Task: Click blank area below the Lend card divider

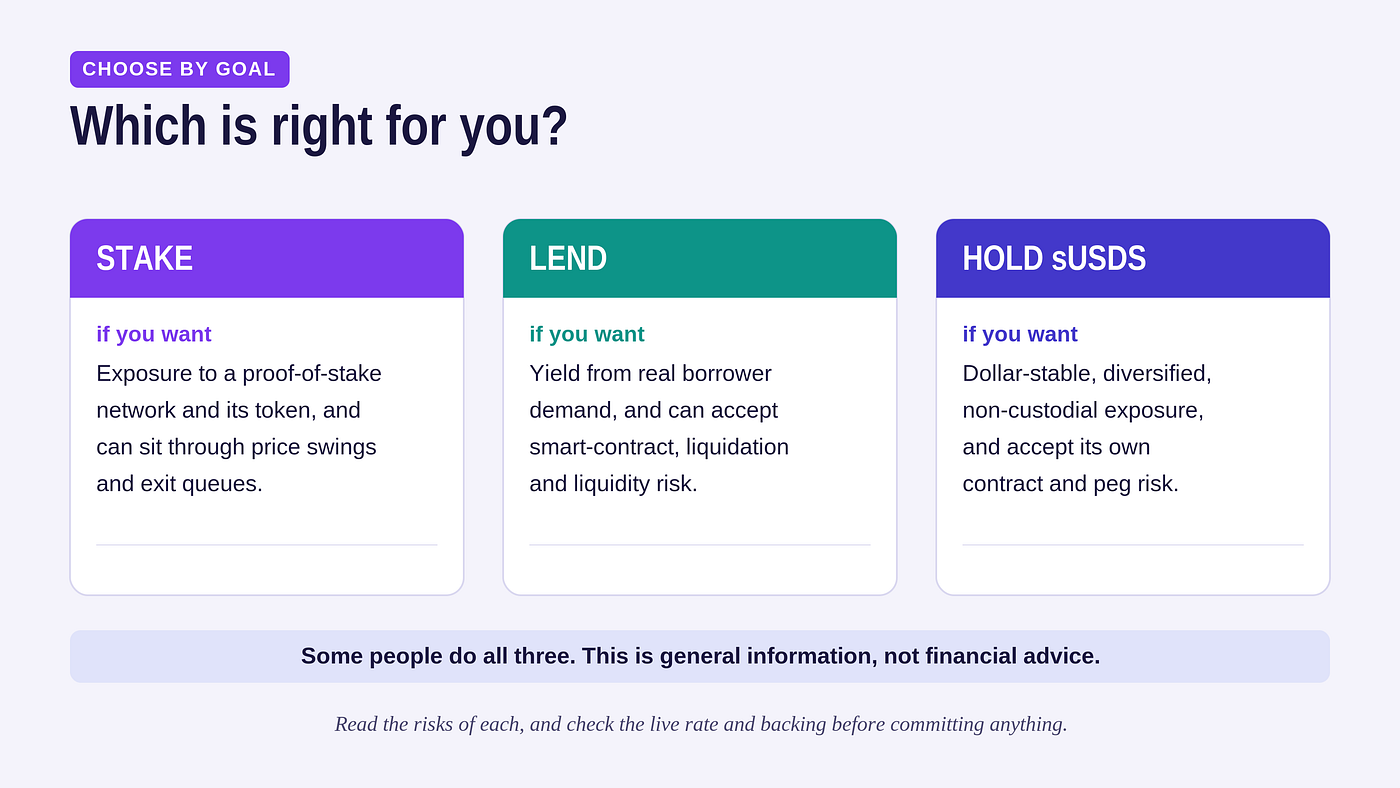Action: click(x=700, y=570)
